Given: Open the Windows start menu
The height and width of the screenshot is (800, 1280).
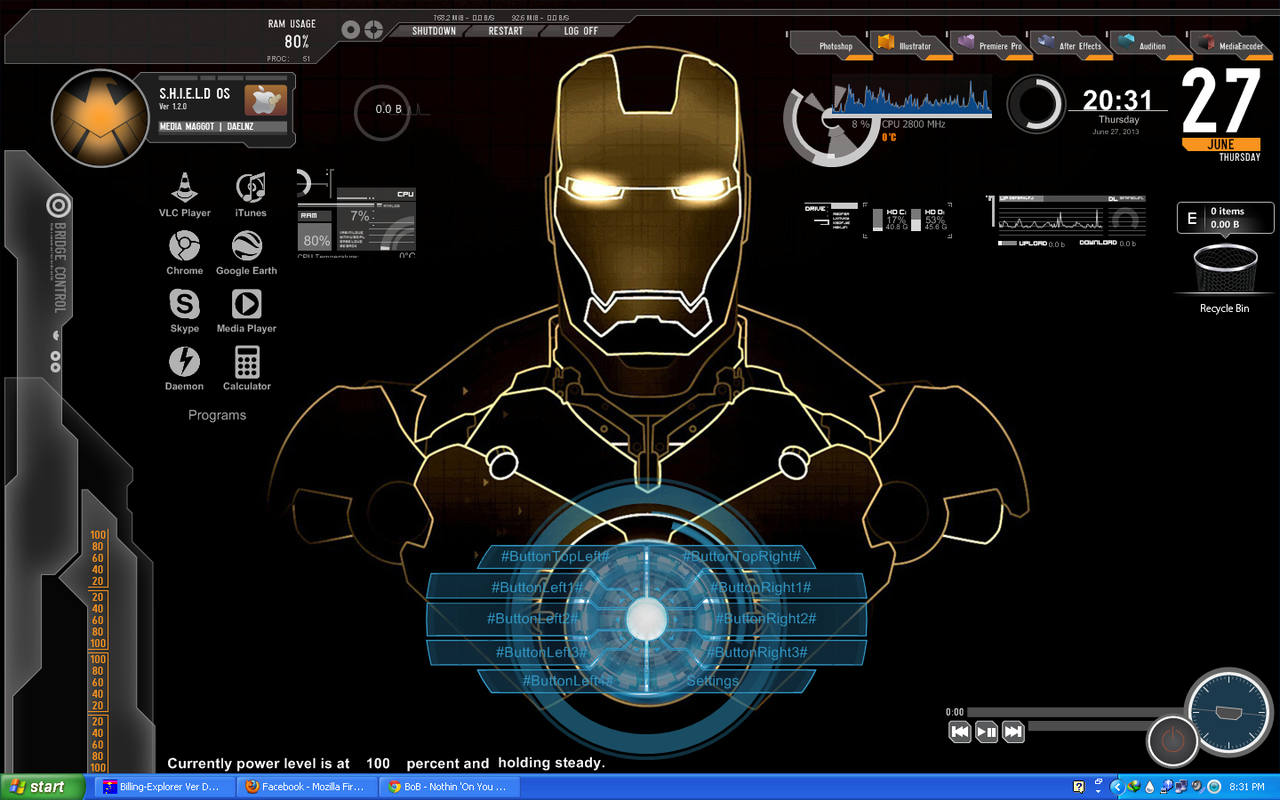Looking at the screenshot, I should pyautogui.click(x=40, y=787).
